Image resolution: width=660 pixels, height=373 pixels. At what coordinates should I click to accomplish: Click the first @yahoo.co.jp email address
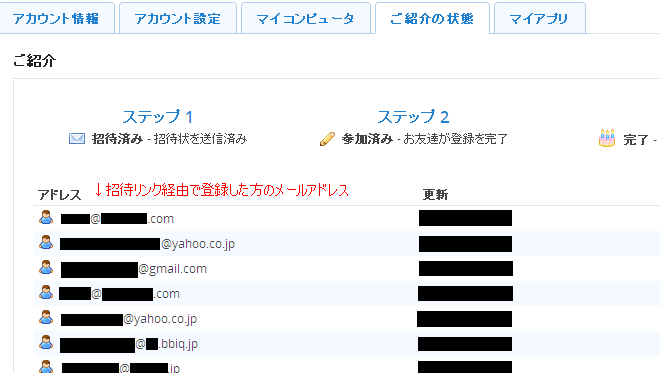click(147, 244)
